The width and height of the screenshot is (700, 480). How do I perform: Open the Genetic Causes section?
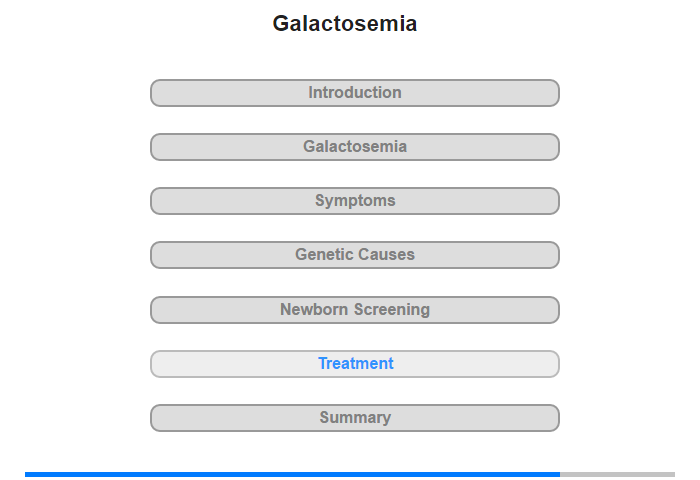pos(354,255)
